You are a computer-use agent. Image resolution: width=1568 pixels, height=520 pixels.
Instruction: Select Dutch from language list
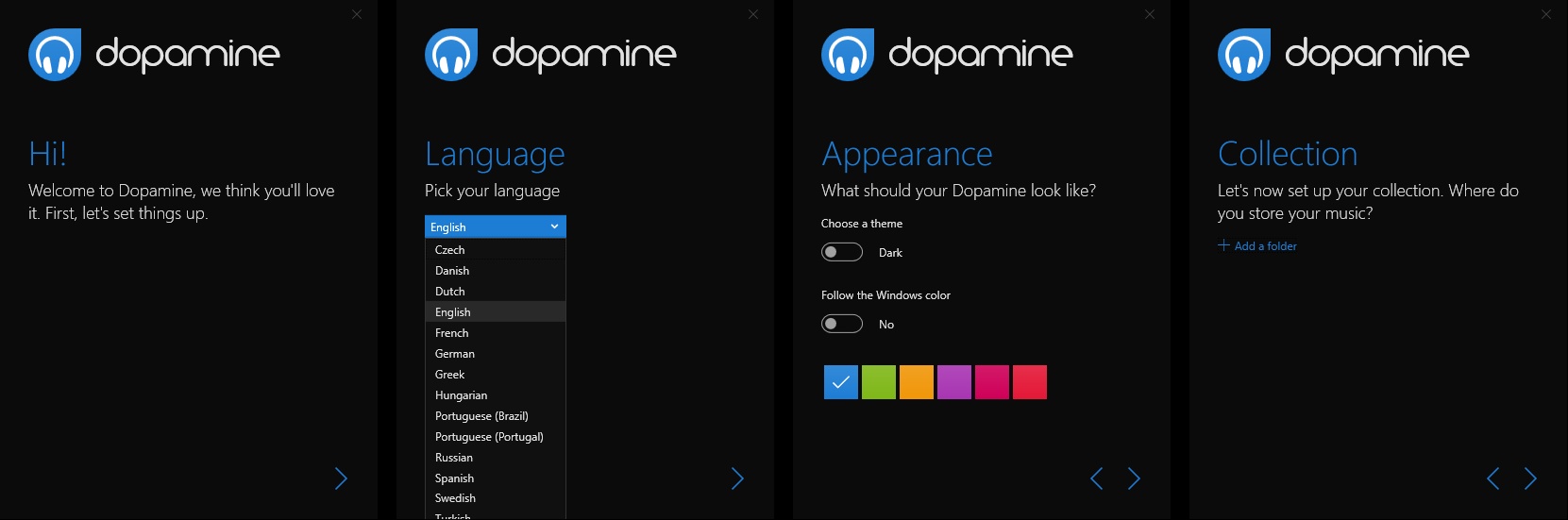tap(496, 292)
